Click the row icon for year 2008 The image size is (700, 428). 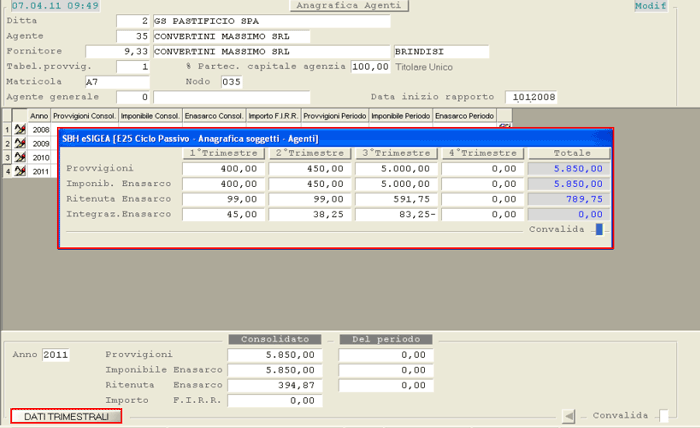(x=18, y=130)
